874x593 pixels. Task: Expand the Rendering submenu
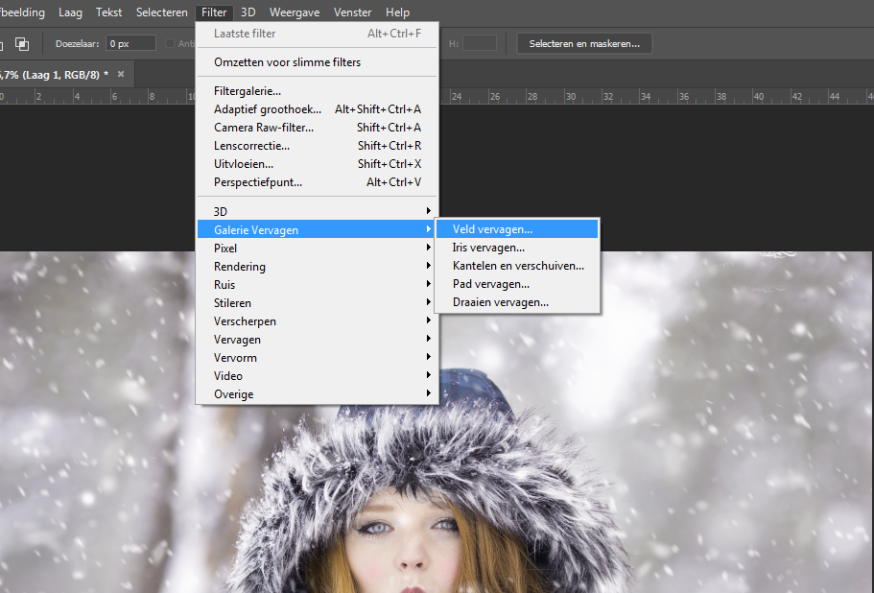click(x=240, y=267)
